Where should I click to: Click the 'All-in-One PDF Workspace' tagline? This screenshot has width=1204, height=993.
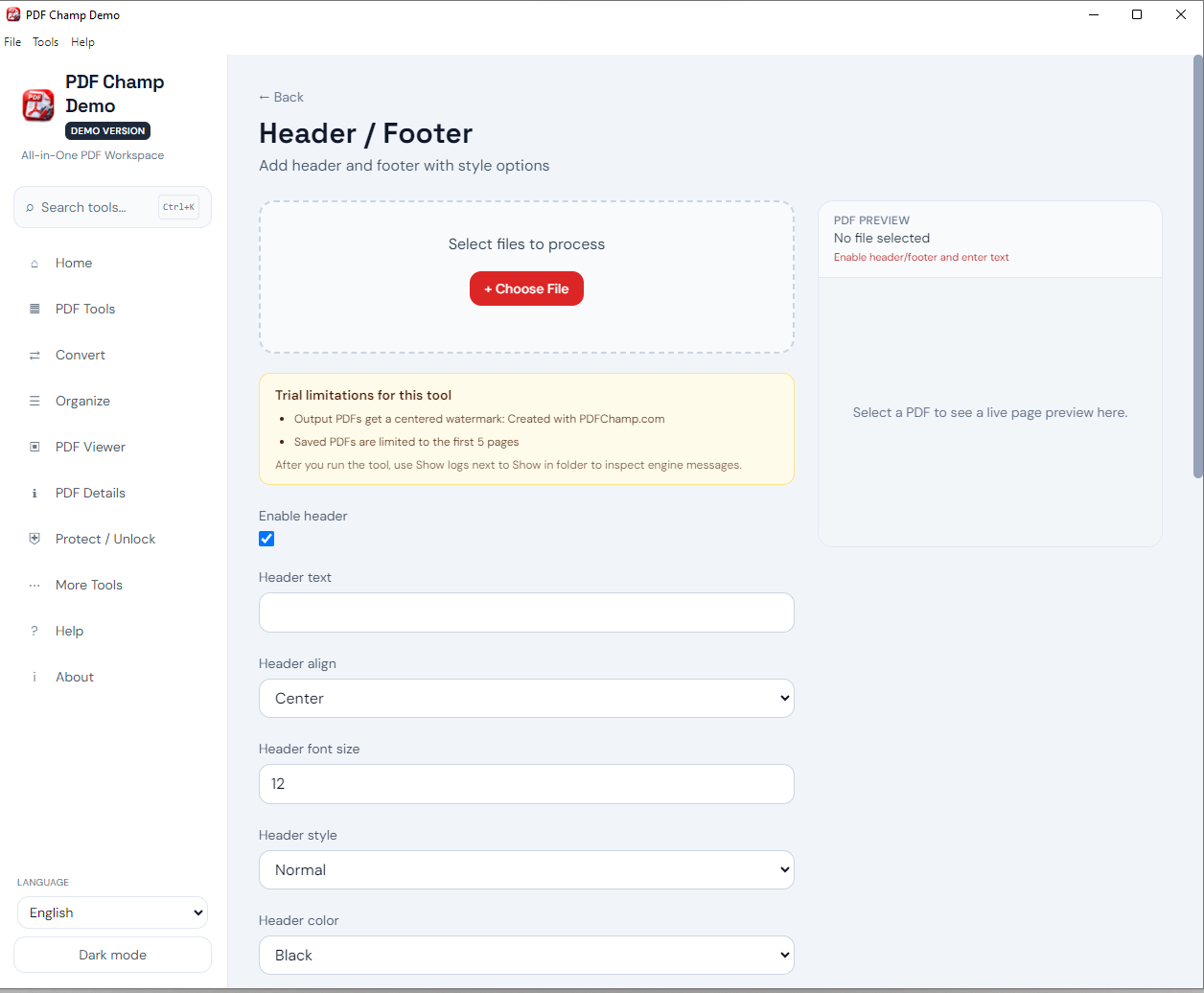(93, 155)
